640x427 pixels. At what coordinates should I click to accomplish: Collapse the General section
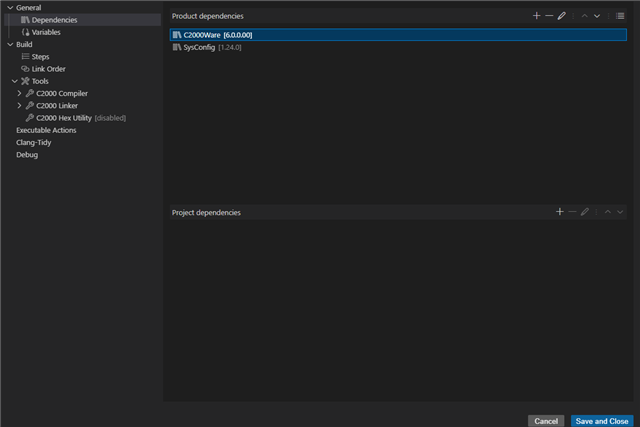pos(10,7)
